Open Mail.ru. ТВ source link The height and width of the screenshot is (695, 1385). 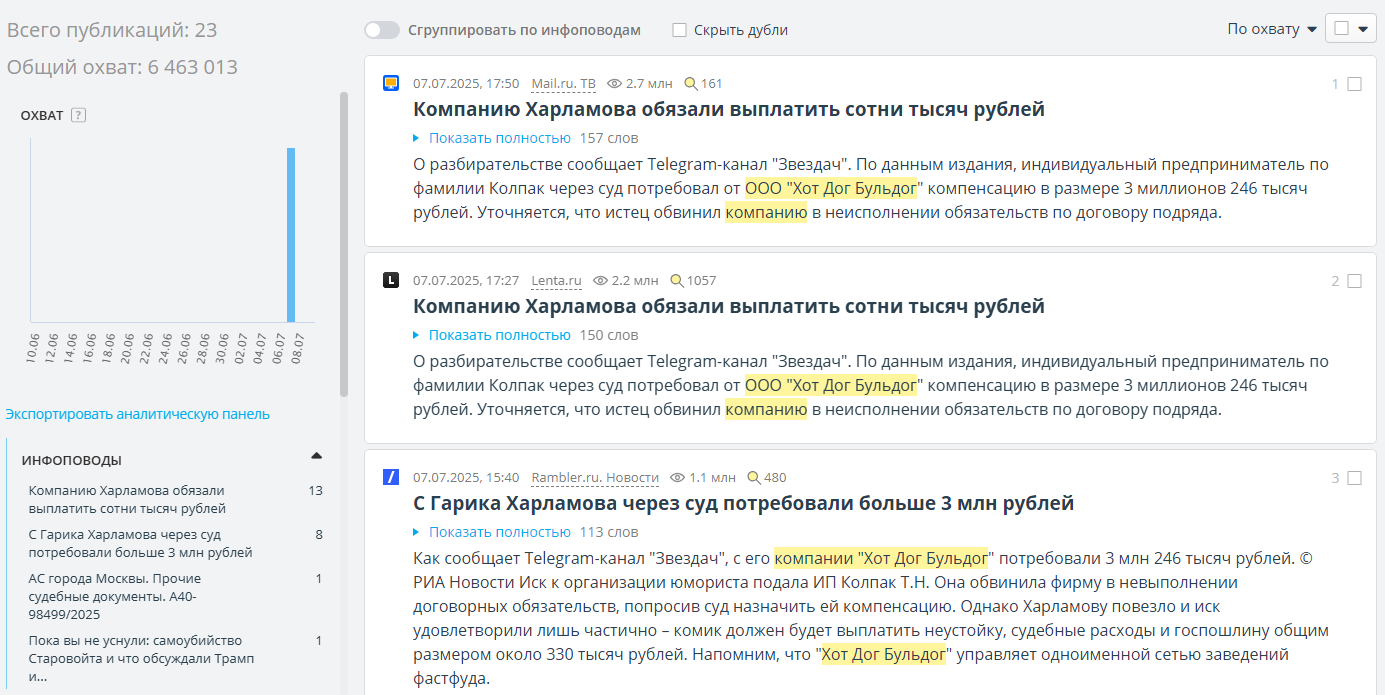[563, 83]
